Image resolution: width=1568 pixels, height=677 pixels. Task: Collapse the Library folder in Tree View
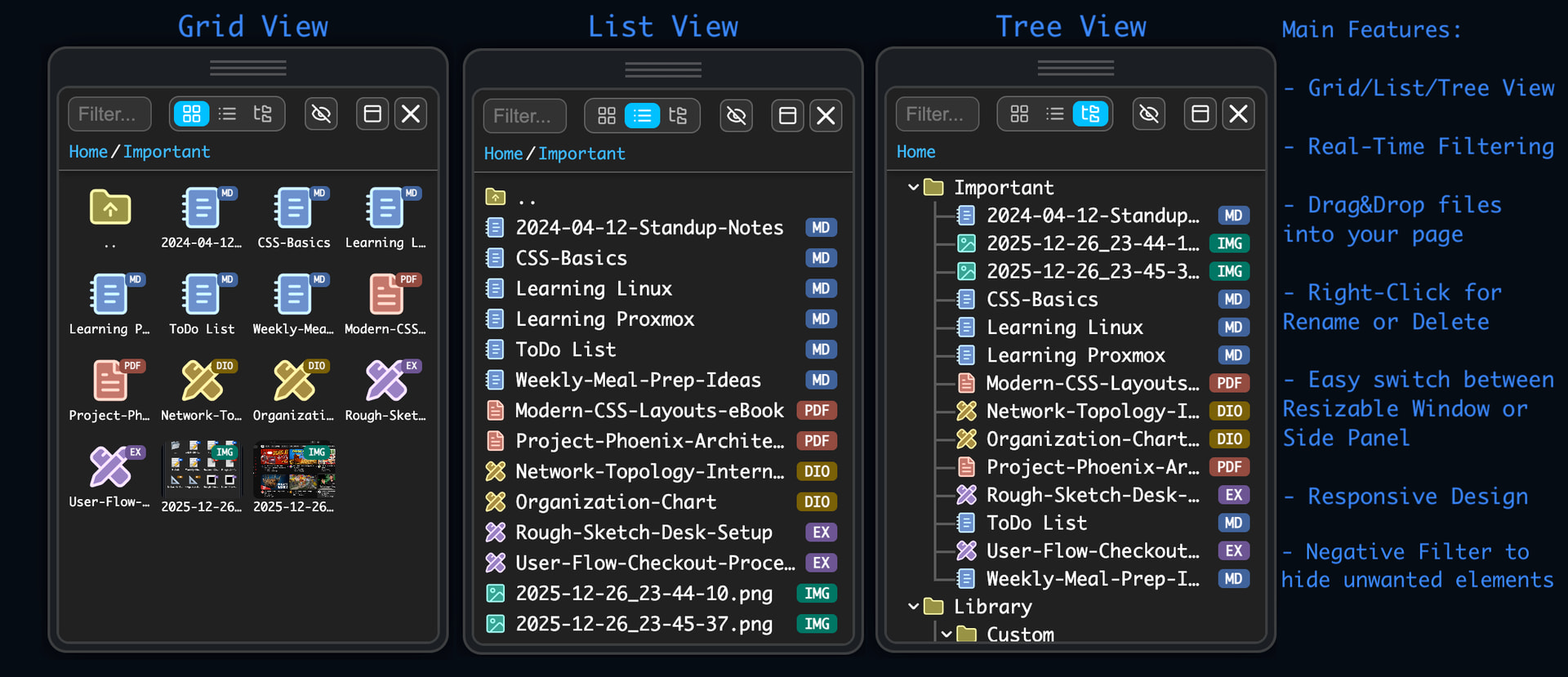tap(914, 607)
